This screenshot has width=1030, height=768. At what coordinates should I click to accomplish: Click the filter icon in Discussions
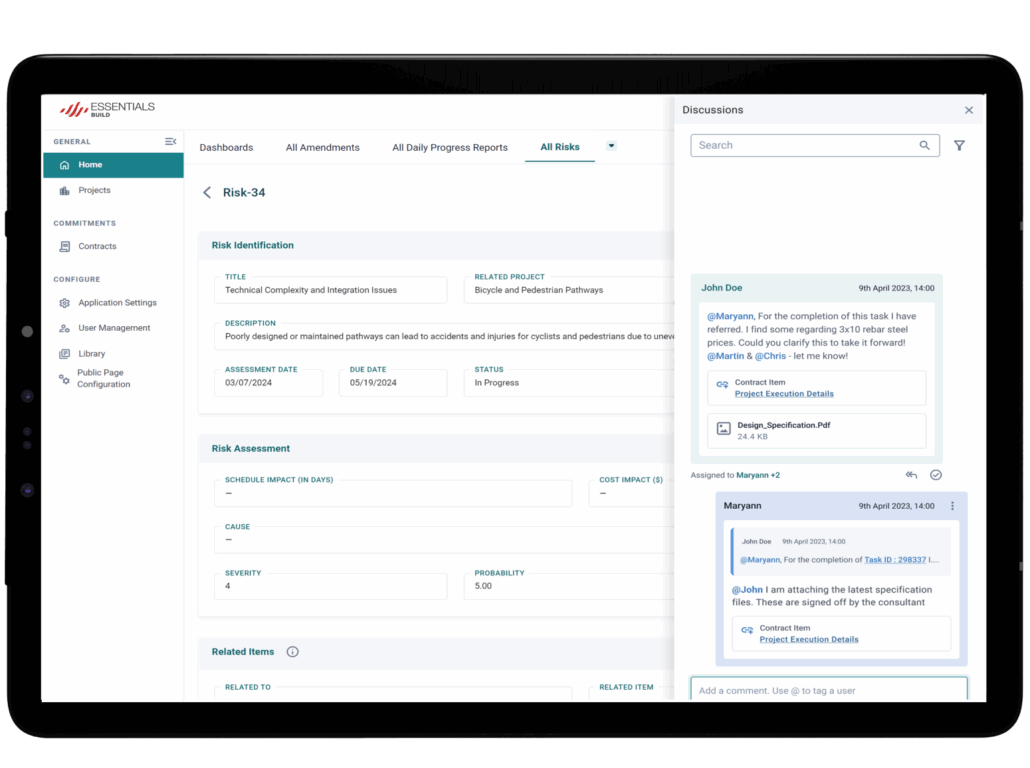pyautogui.click(x=959, y=146)
